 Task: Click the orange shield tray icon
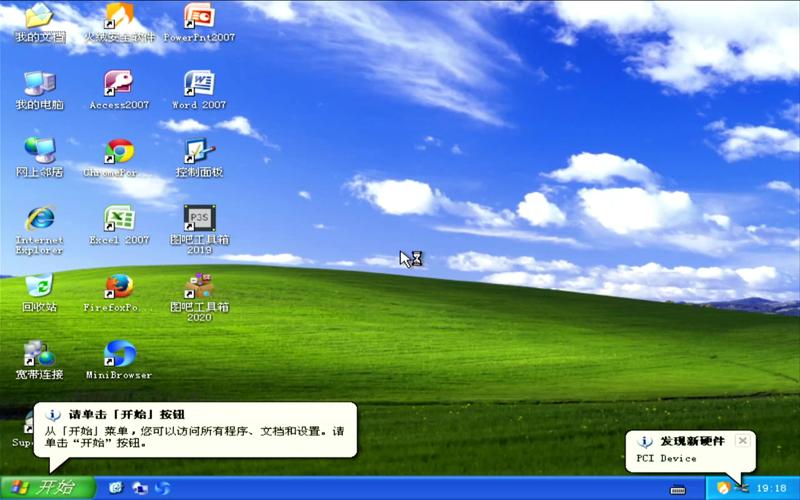click(x=723, y=488)
